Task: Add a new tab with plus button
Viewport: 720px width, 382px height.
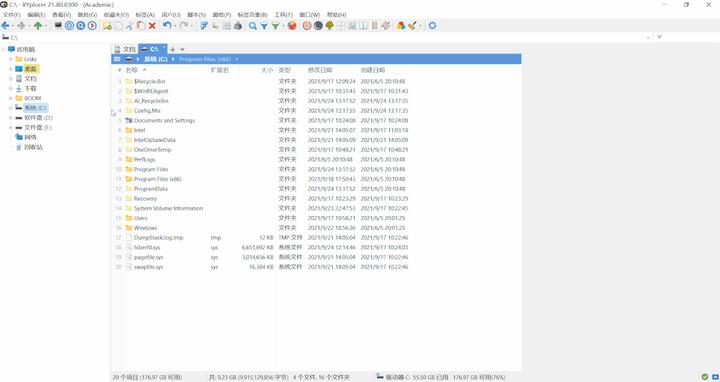Action: click(173, 50)
